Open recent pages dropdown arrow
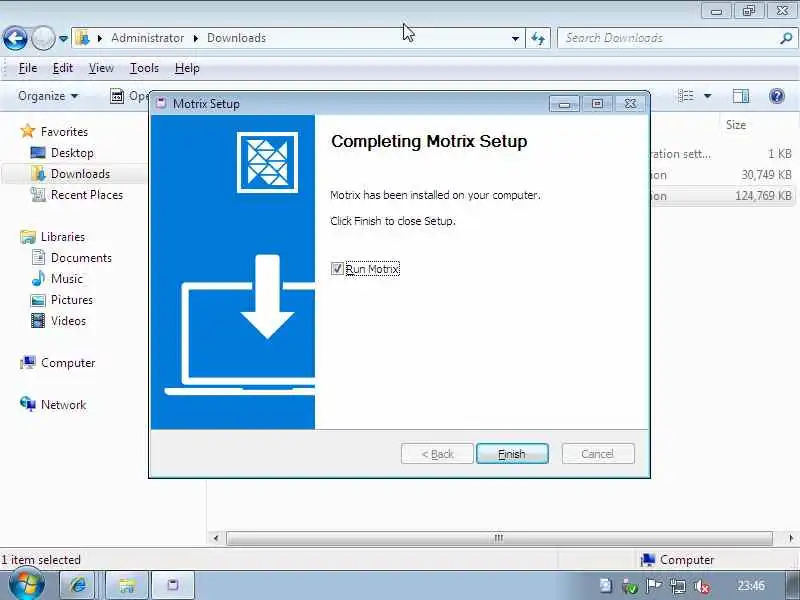 (63, 38)
